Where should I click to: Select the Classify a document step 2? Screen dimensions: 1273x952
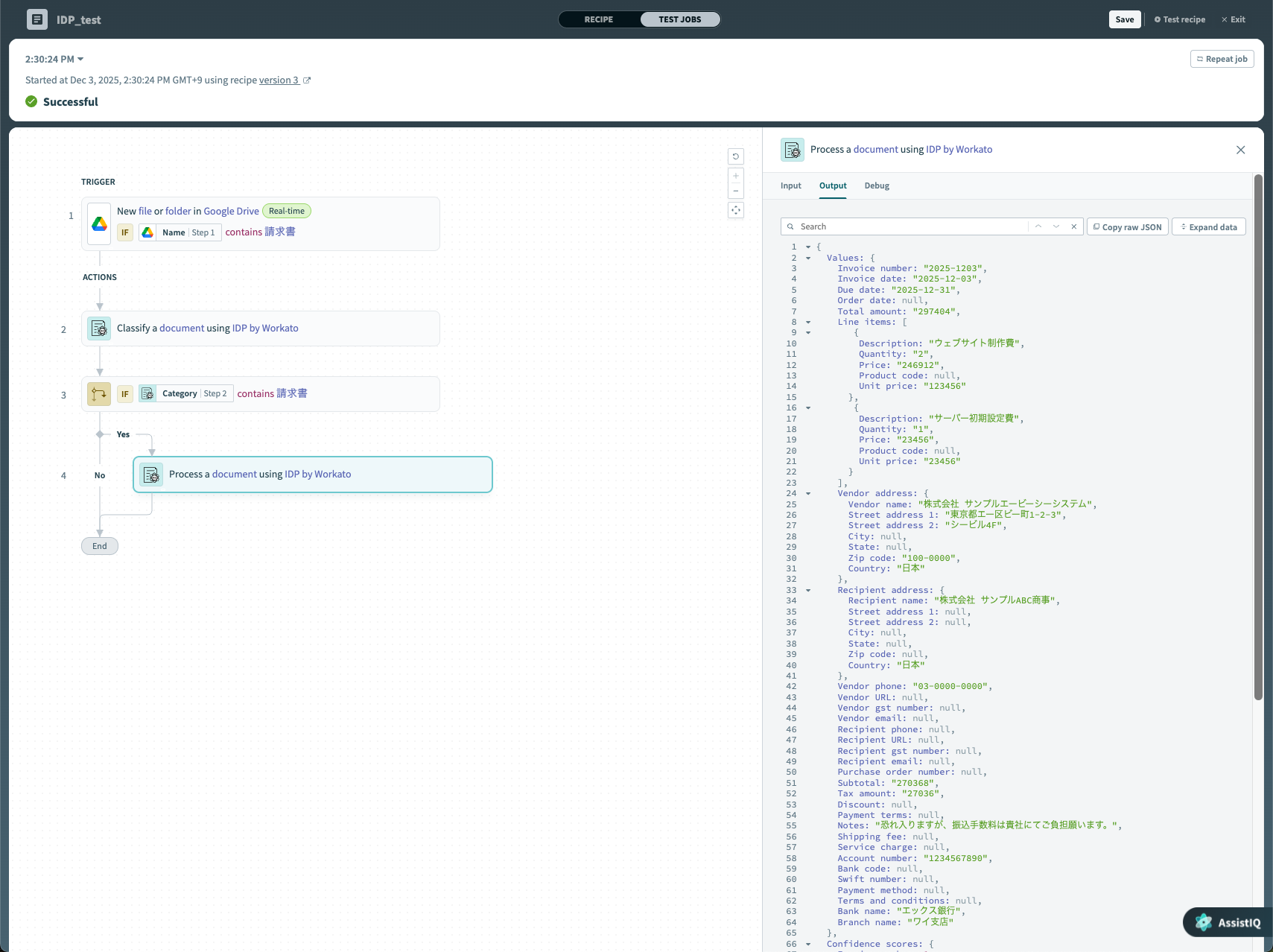click(x=261, y=329)
